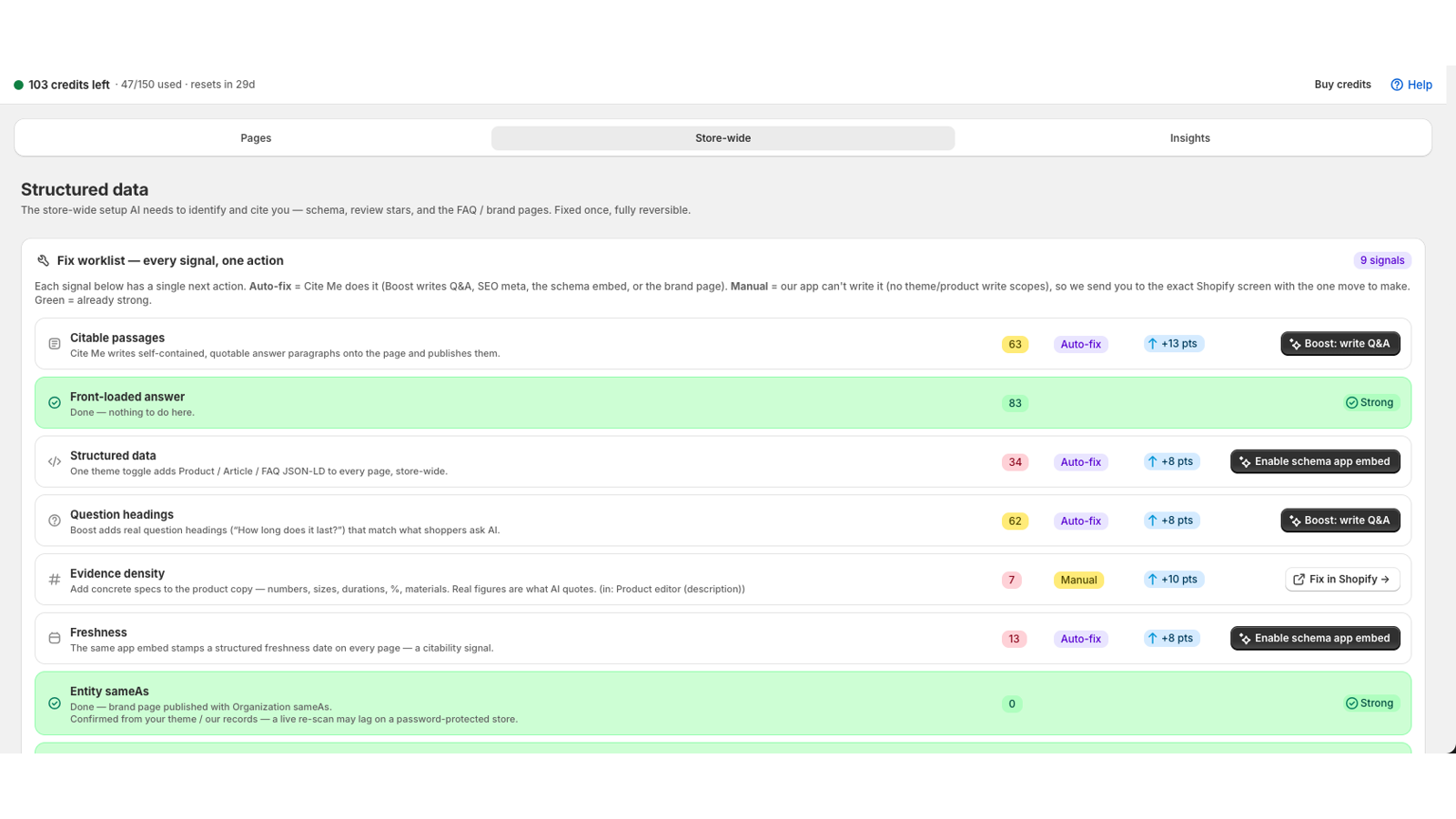Click Auto-fix tag on Citable passages row
Screen dimensions: 1456x819
coord(1080,344)
